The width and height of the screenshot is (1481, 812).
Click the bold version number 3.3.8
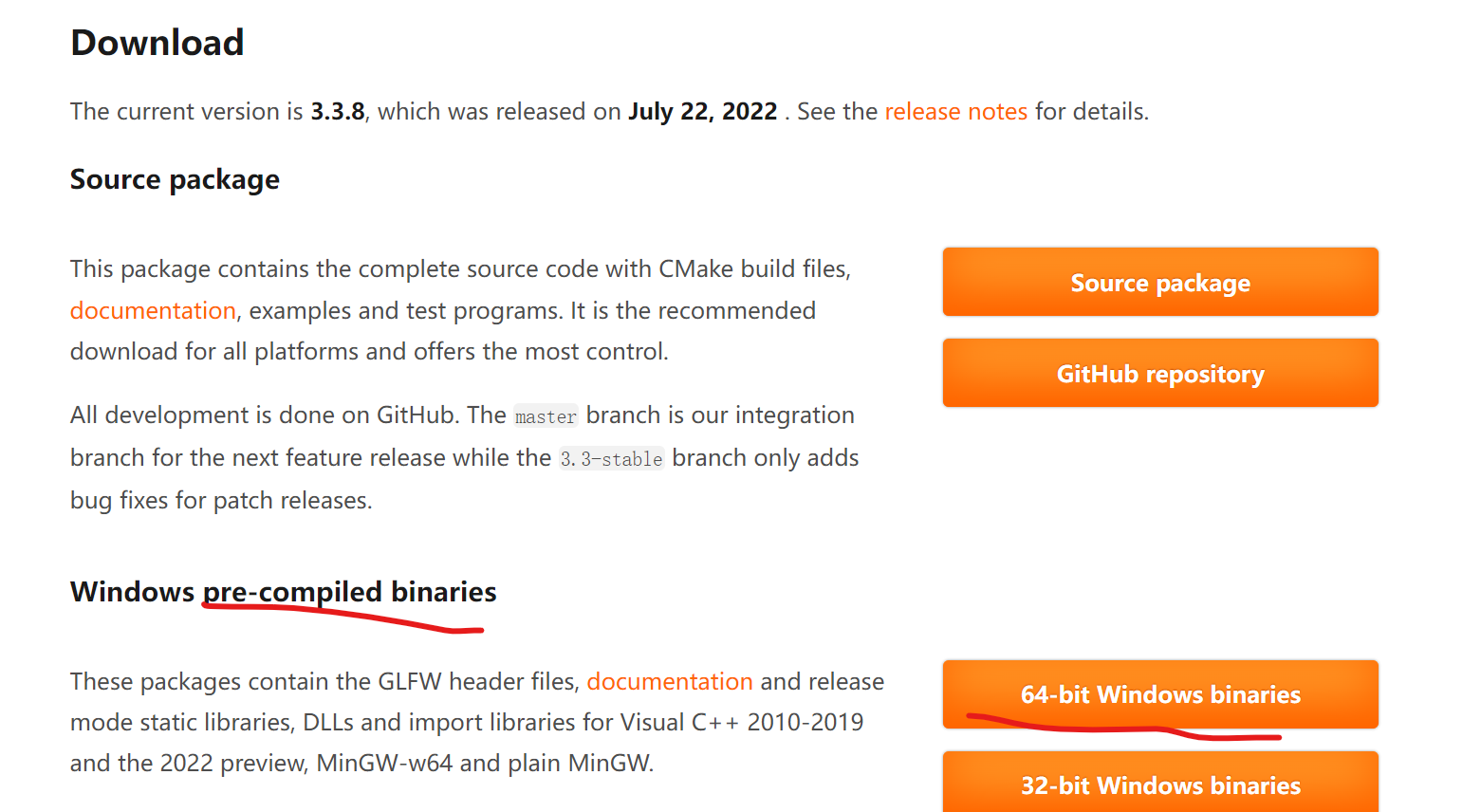point(338,112)
